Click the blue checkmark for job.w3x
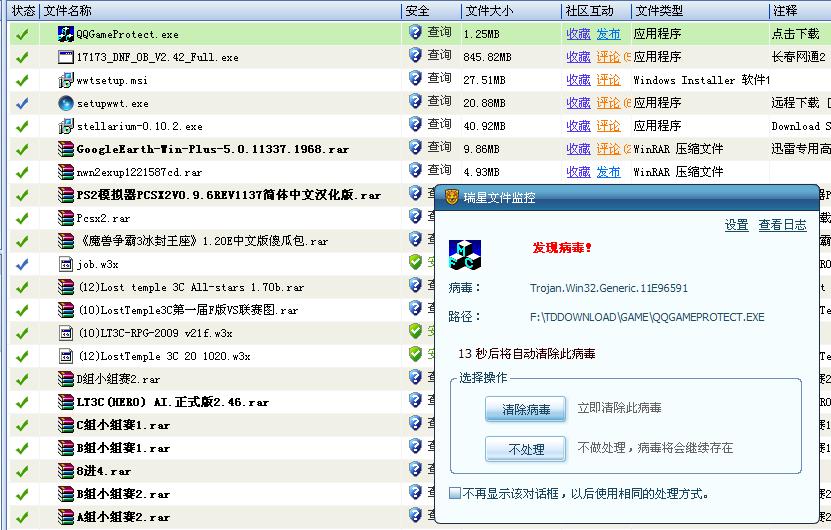The image size is (831, 530). [22, 264]
